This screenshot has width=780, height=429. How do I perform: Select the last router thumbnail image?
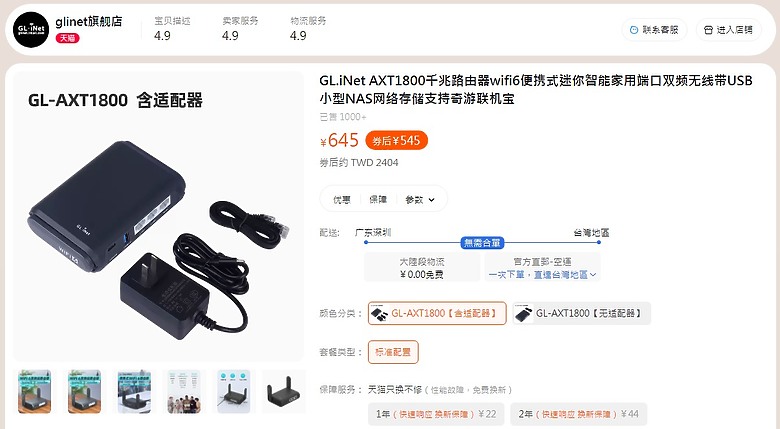[284, 392]
